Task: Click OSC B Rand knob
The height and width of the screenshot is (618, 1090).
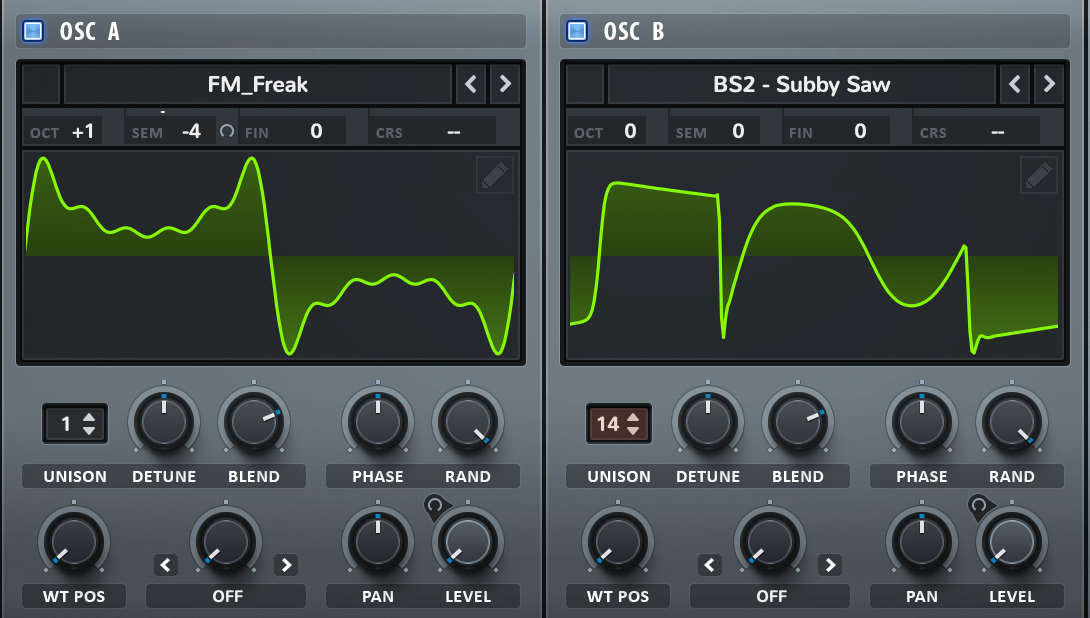Action: 1011,422
